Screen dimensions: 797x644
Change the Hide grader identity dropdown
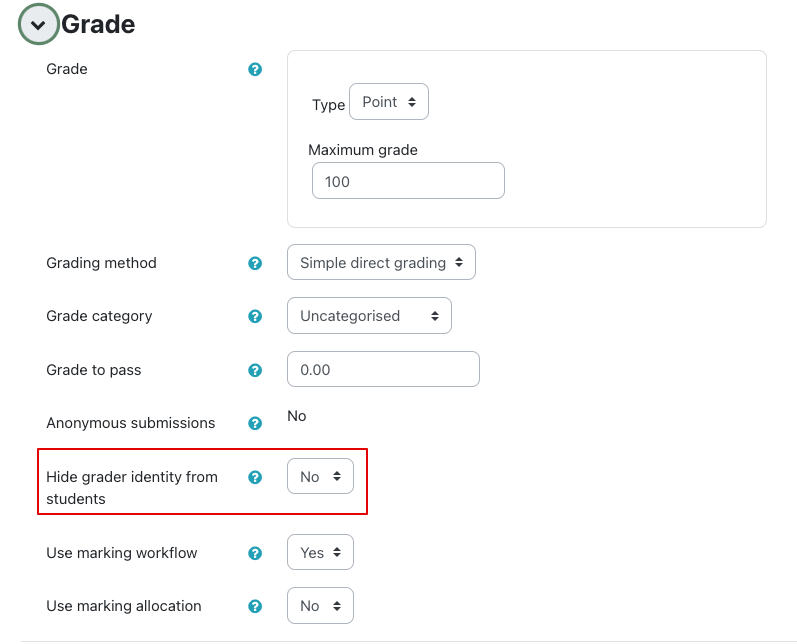(320, 477)
